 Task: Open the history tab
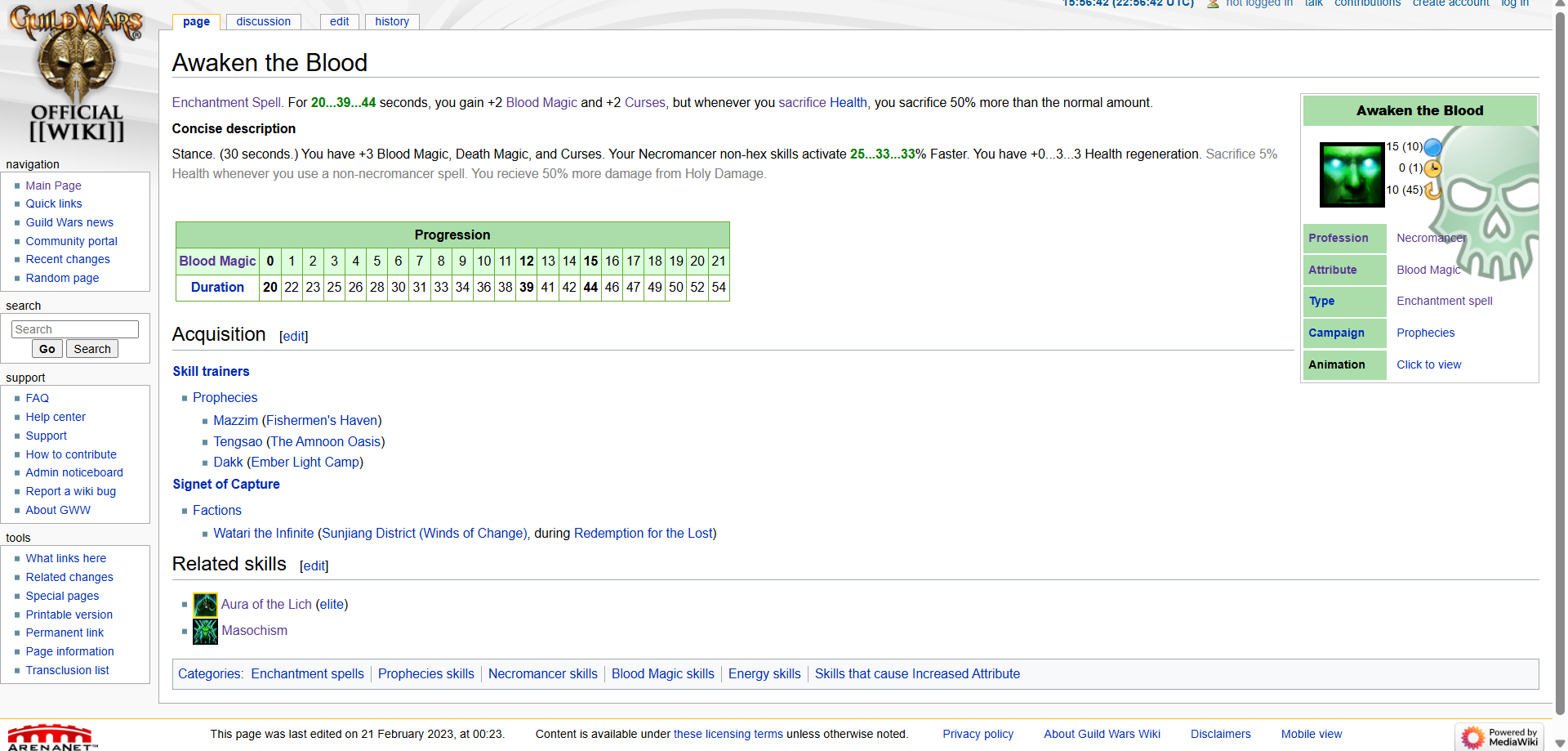pyautogui.click(x=392, y=21)
